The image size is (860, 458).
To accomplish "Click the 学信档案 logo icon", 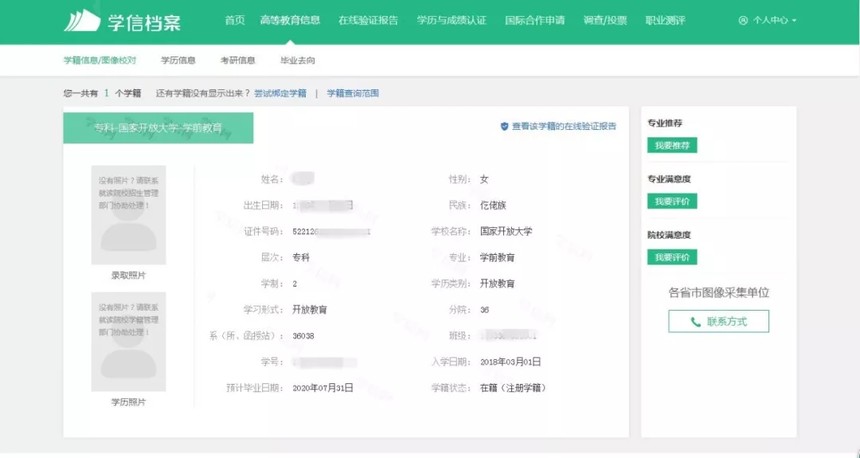I will [82, 20].
